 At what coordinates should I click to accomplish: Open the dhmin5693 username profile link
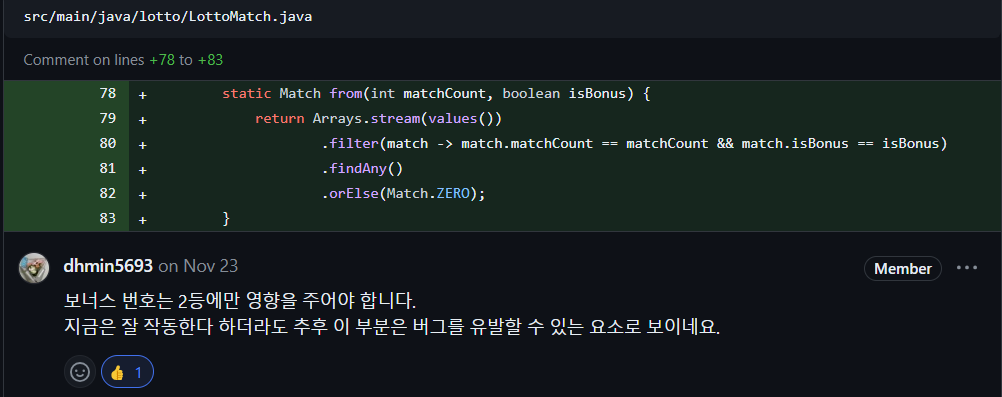coord(108,267)
